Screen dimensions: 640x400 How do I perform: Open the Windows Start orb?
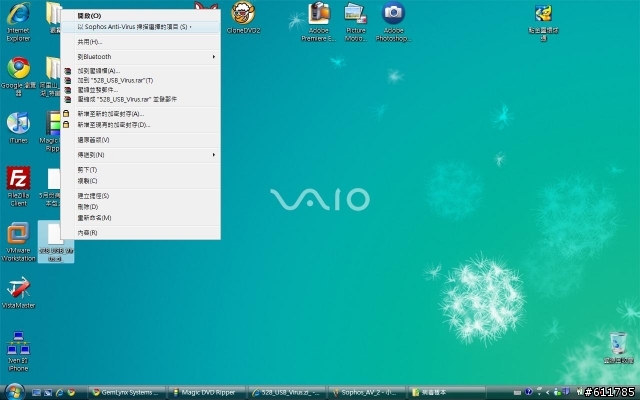pyautogui.click(x=14, y=392)
